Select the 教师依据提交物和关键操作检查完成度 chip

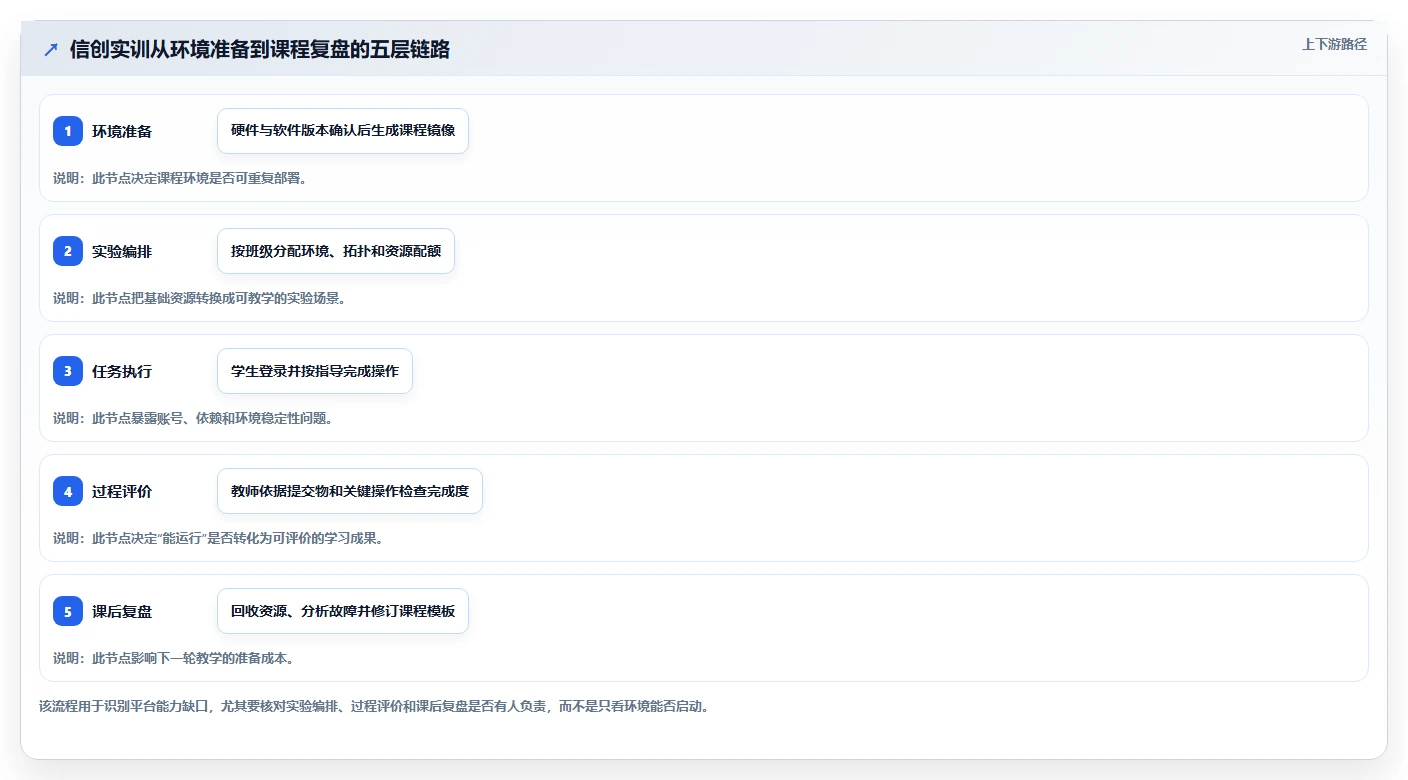(x=350, y=491)
